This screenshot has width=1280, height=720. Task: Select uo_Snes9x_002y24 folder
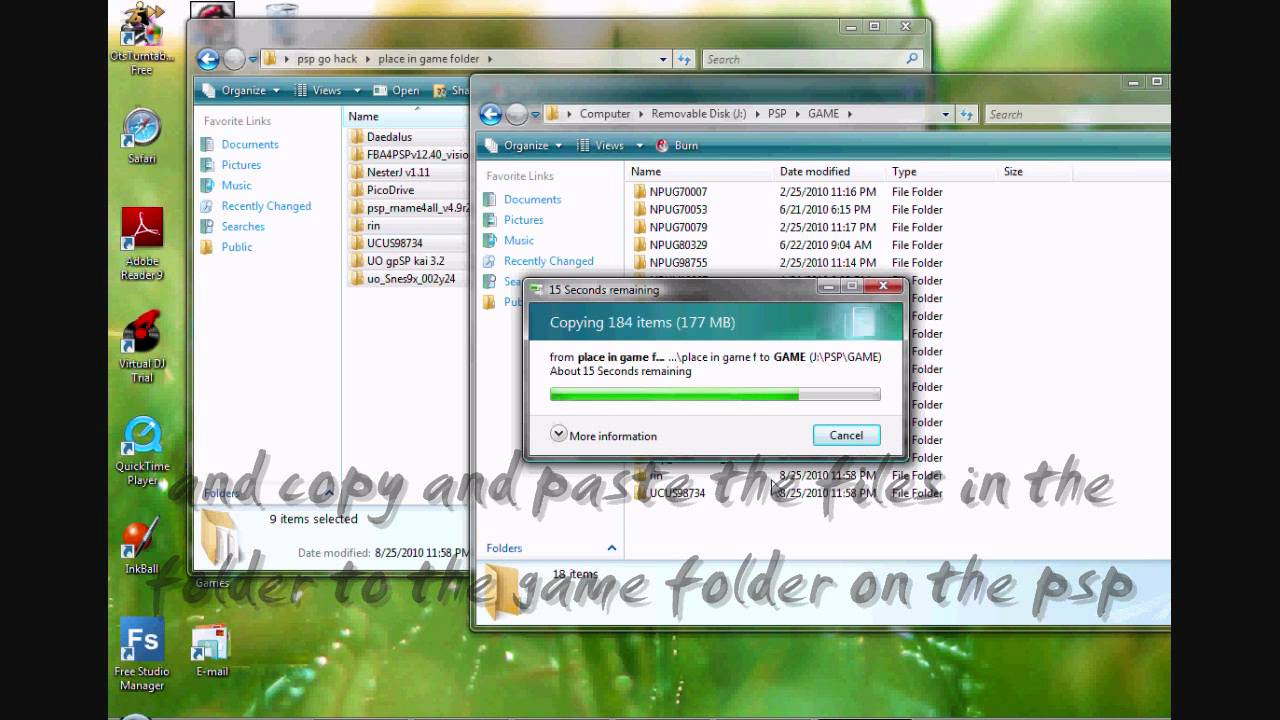[x=402, y=279]
